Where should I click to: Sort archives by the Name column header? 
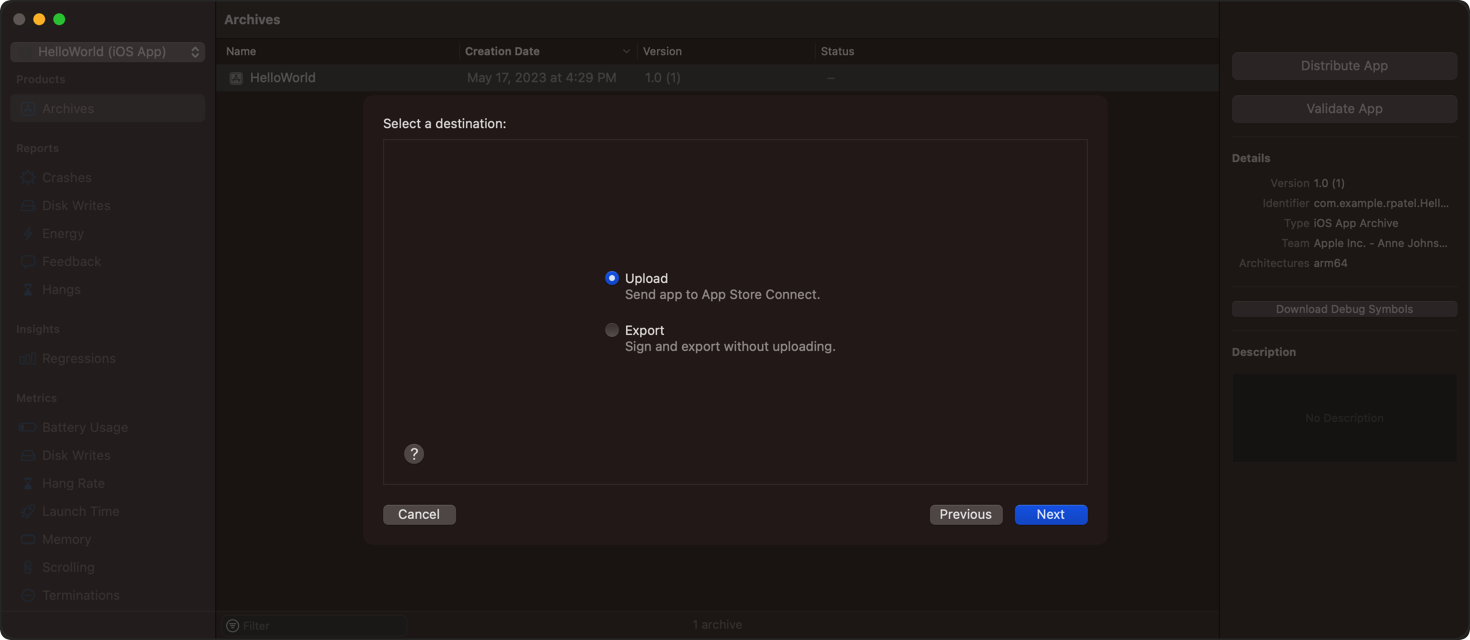[241, 51]
